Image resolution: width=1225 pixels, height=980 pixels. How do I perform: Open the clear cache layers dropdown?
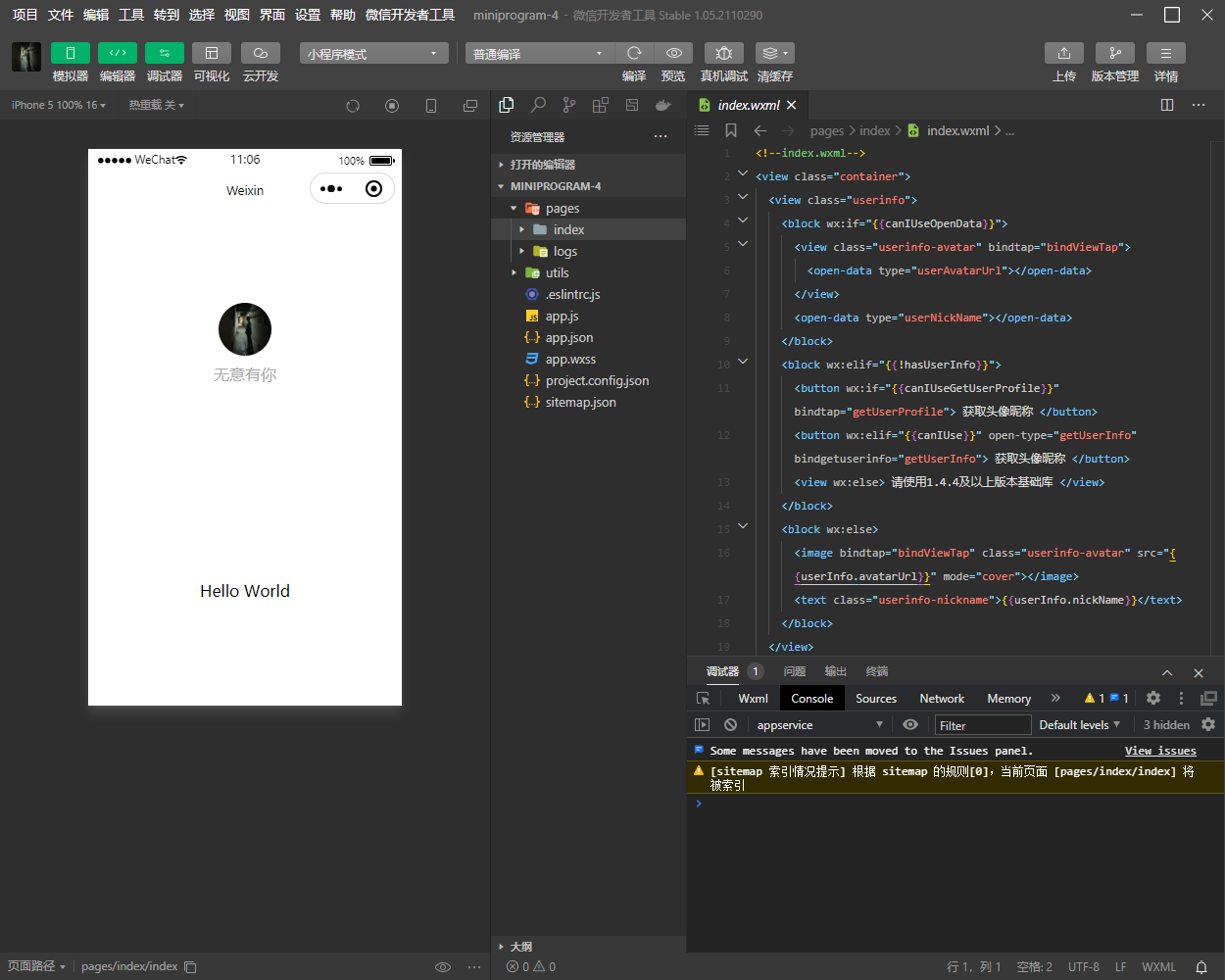click(775, 53)
